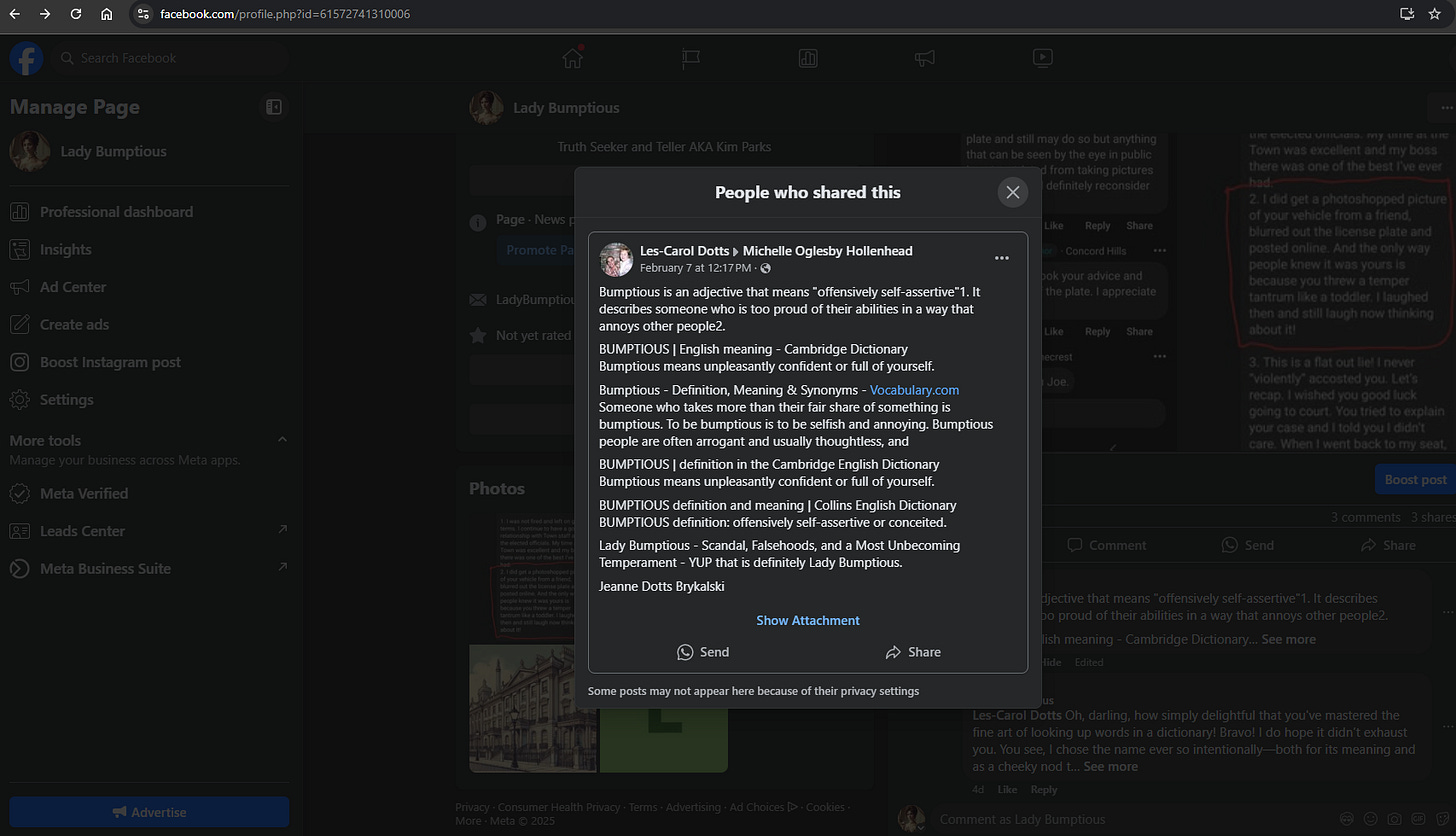Viewport: 1456px width, 836px height.
Task: Click the browser forward arrow
Action: pos(45,14)
